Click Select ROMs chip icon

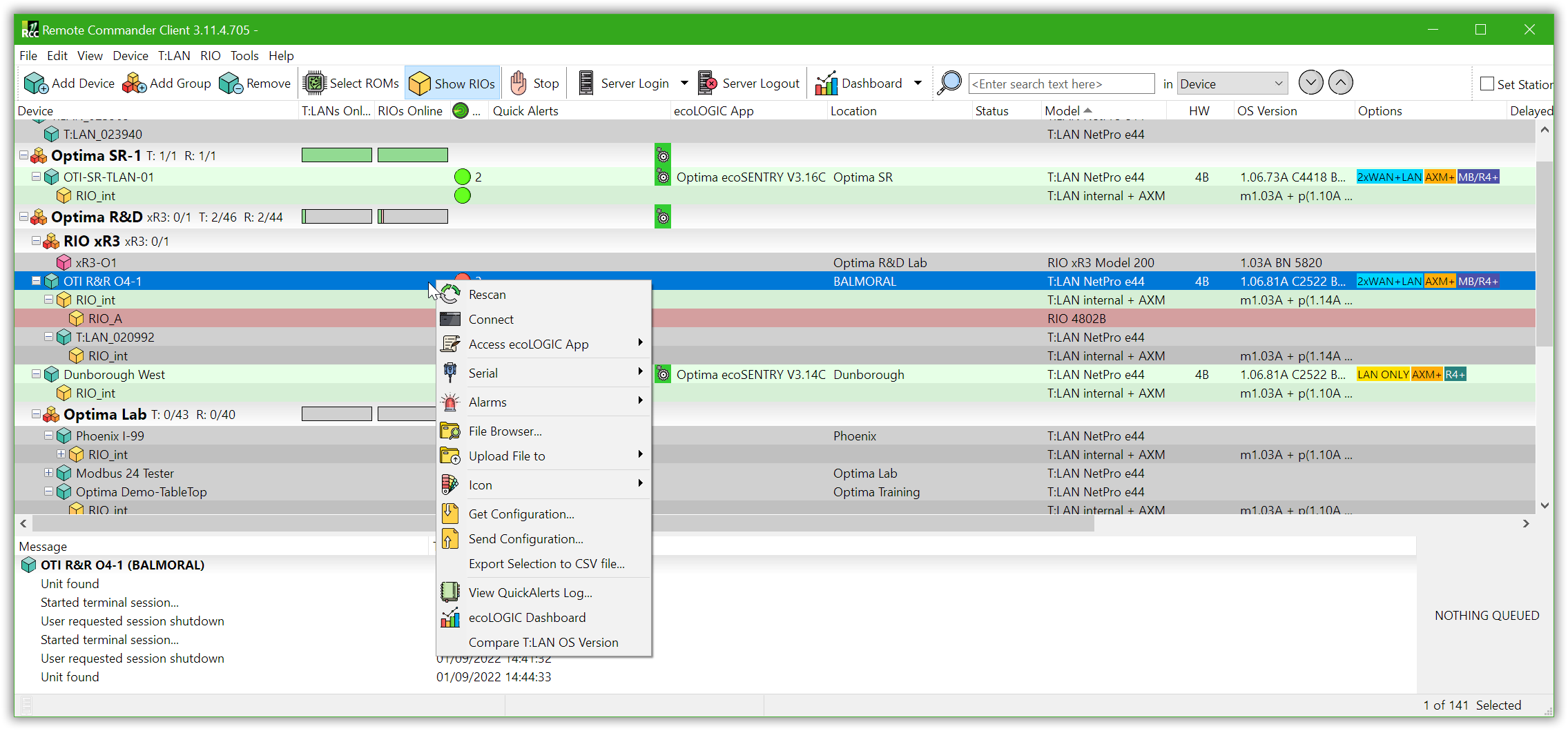(x=315, y=84)
